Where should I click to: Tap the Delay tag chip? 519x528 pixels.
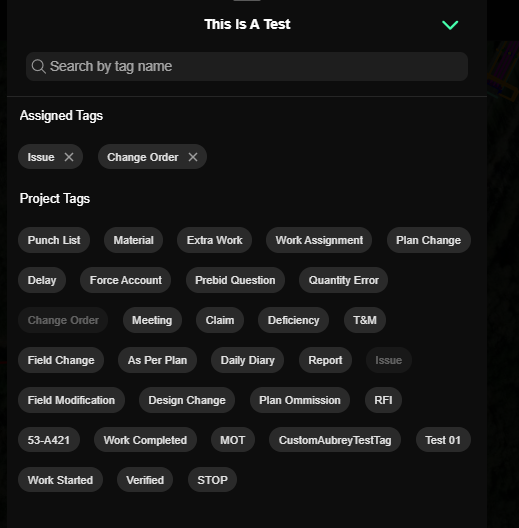click(42, 280)
